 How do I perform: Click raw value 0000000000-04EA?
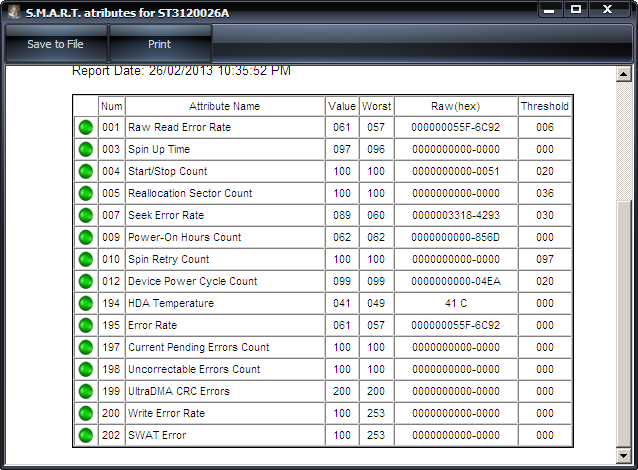(x=456, y=281)
